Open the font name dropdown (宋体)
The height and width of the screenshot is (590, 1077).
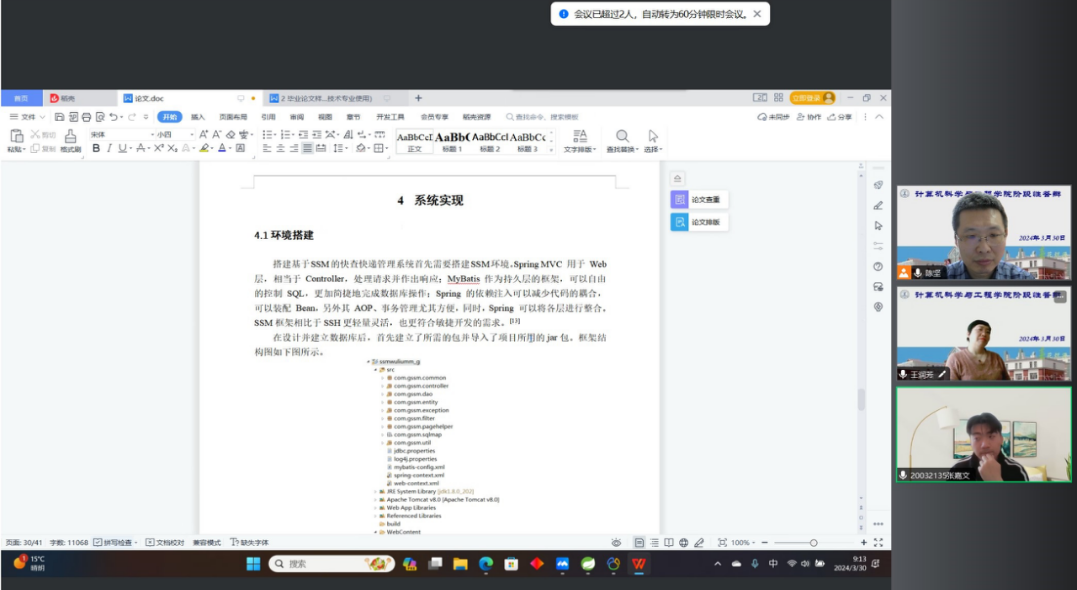click(120, 134)
